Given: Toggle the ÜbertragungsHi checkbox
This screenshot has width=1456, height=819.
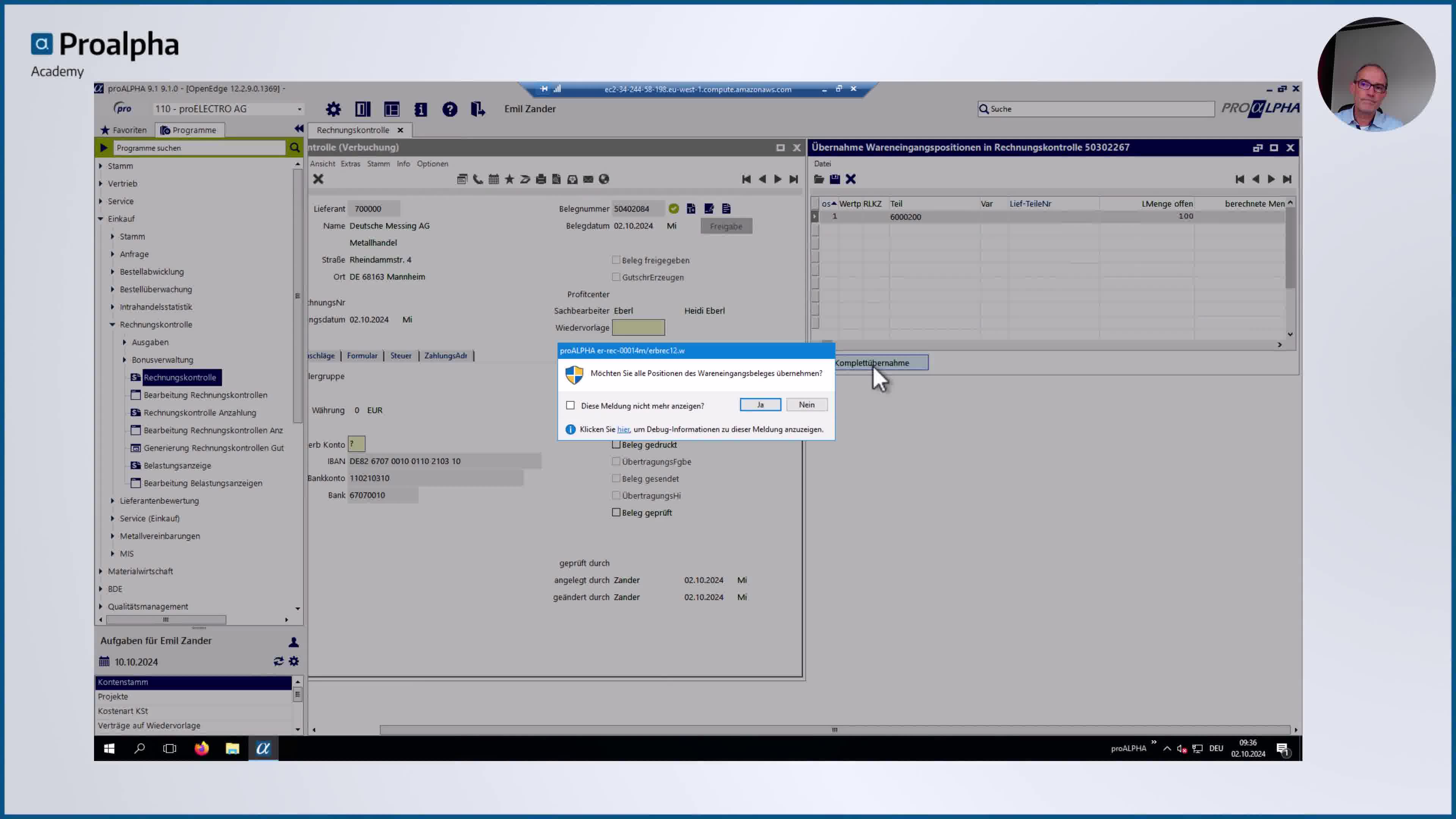Looking at the screenshot, I should coord(616,496).
